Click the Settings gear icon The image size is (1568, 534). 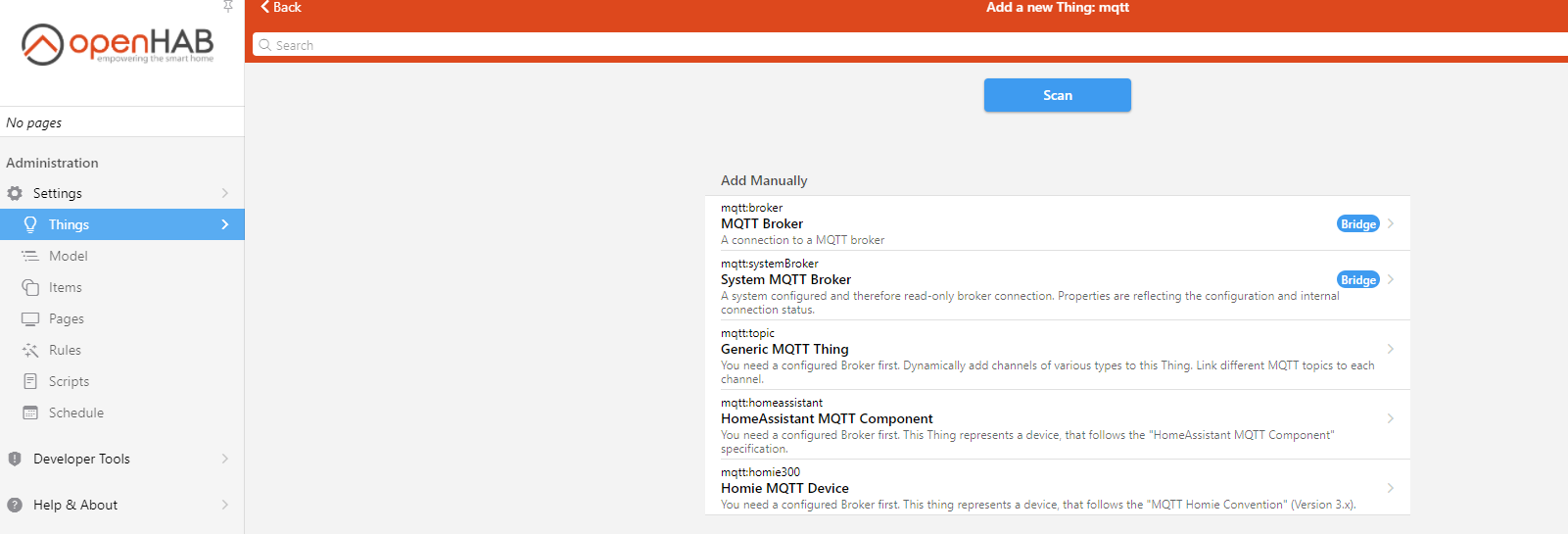[15, 193]
